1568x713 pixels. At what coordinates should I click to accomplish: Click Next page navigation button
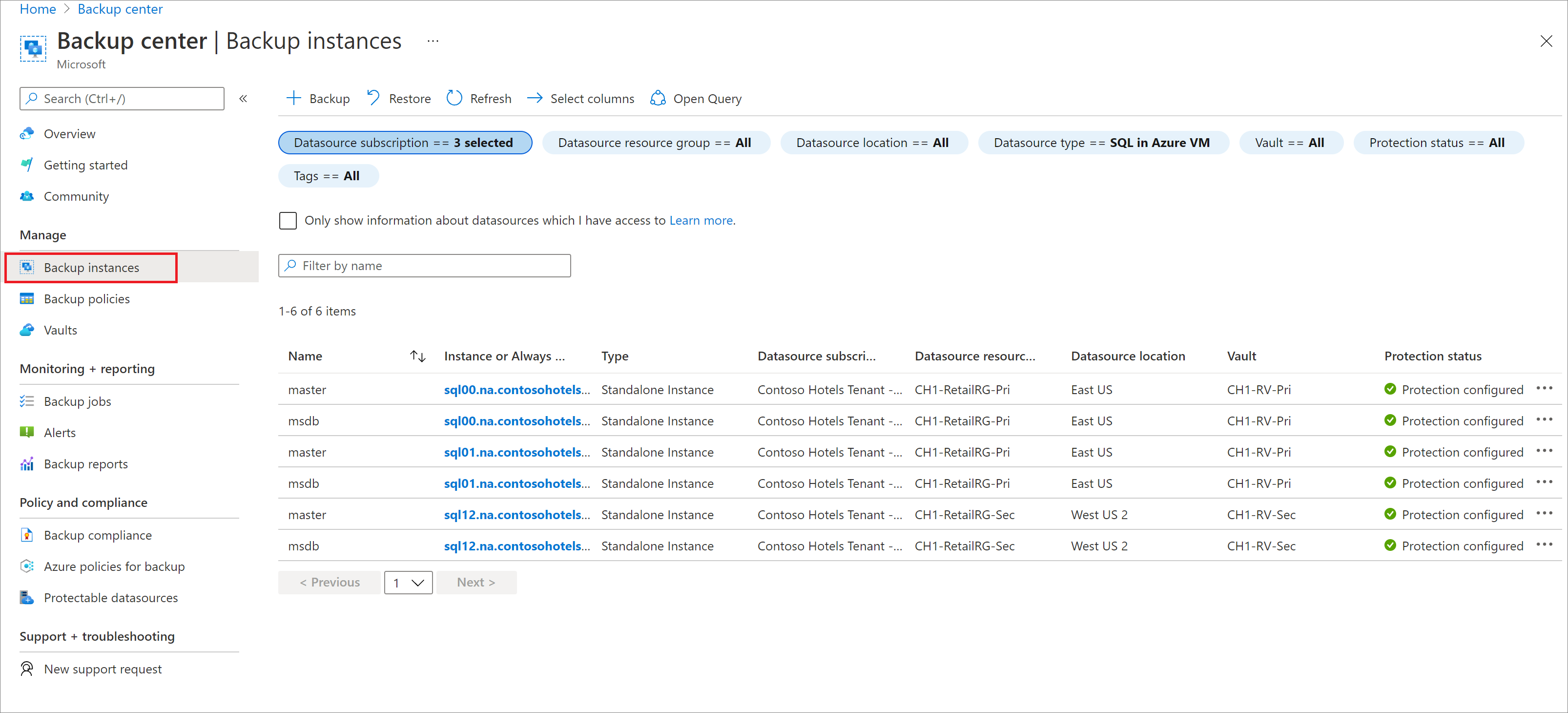(x=474, y=582)
